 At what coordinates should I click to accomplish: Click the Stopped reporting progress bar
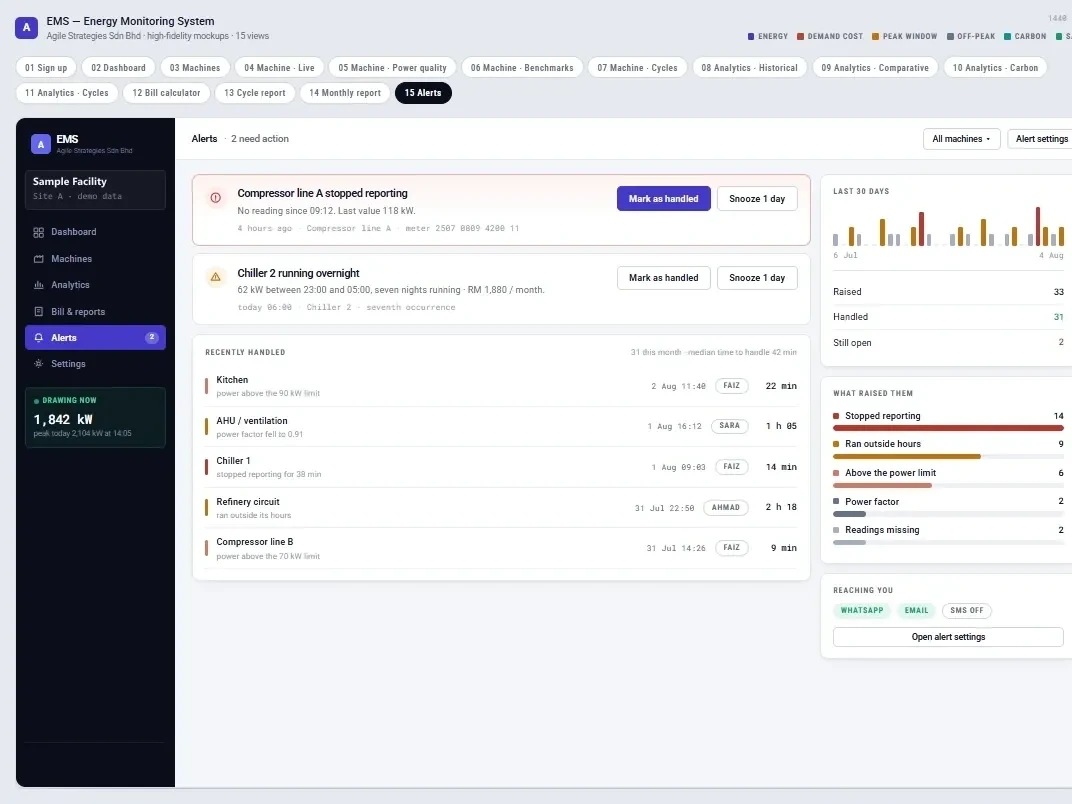948,428
